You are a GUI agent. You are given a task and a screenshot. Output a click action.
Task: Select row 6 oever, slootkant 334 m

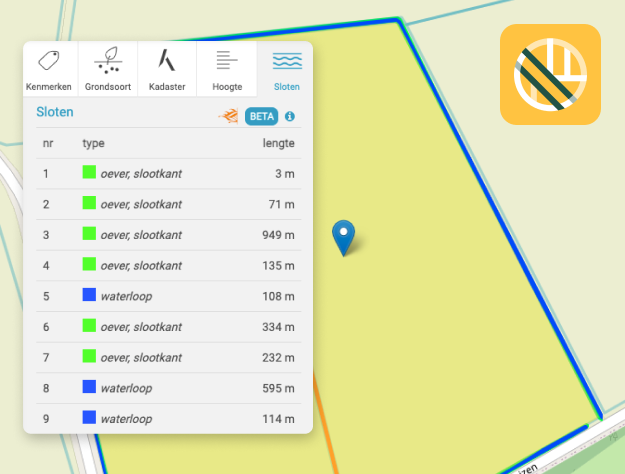coord(168,327)
